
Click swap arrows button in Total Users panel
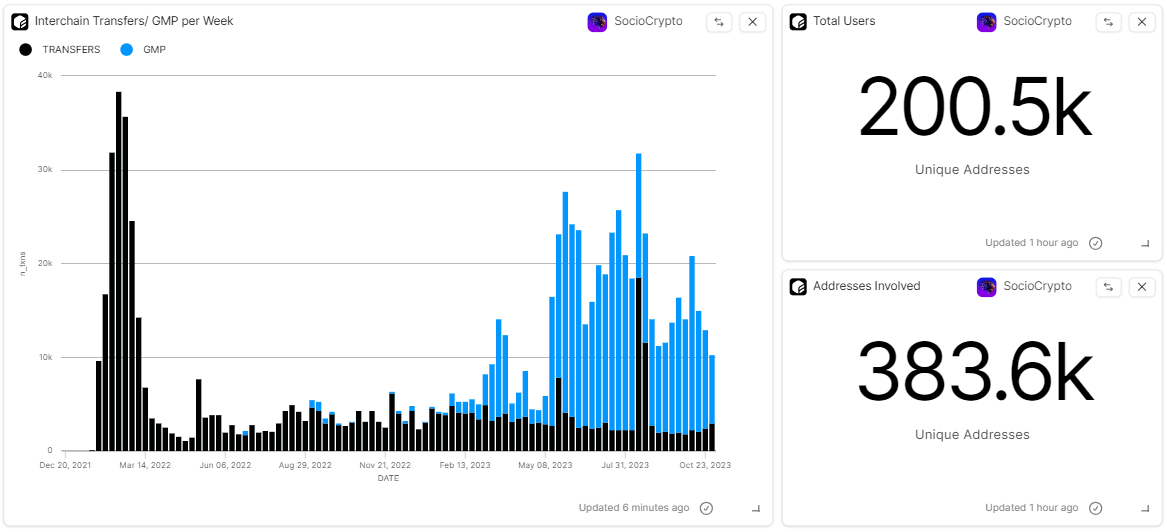pos(1108,22)
